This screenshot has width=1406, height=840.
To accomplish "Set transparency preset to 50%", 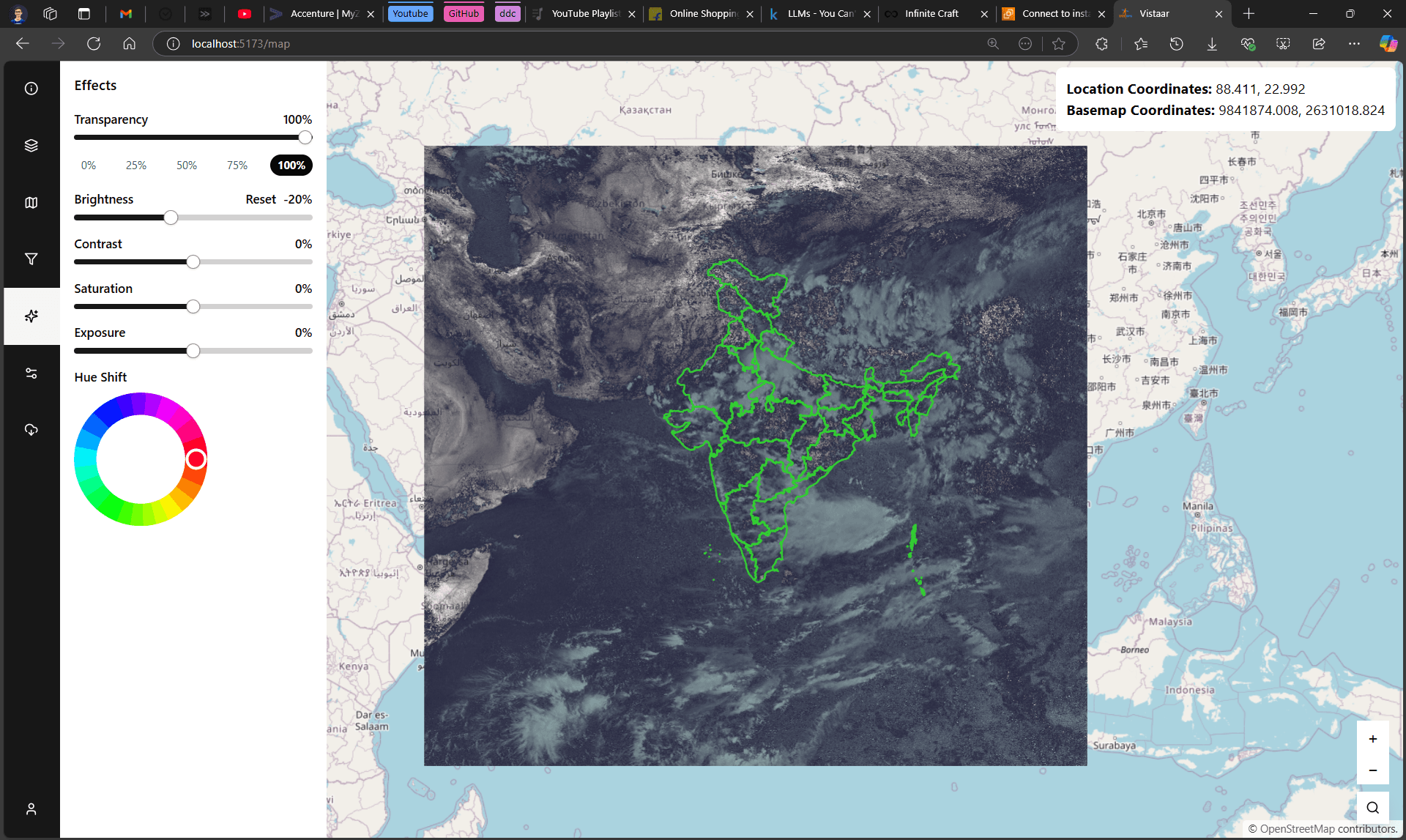I will pyautogui.click(x=187, y=166).
